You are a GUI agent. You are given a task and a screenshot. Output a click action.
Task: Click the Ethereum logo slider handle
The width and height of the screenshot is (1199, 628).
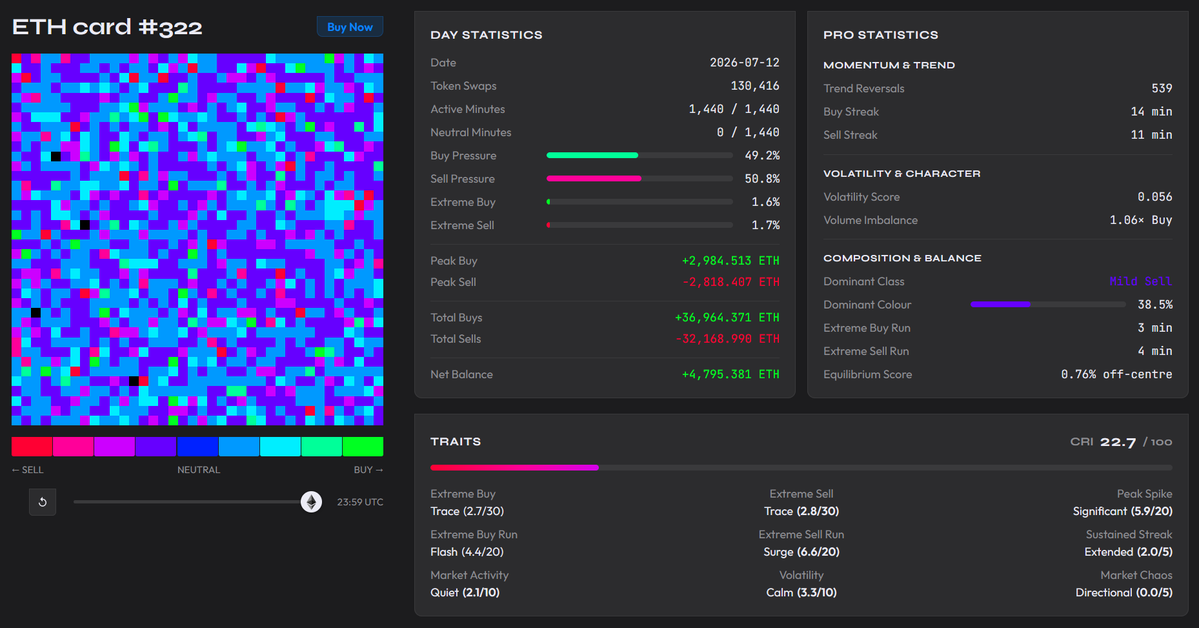point(311,502)
